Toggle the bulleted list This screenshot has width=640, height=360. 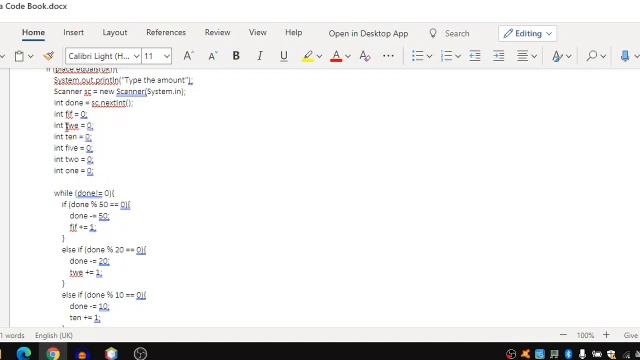417,56
